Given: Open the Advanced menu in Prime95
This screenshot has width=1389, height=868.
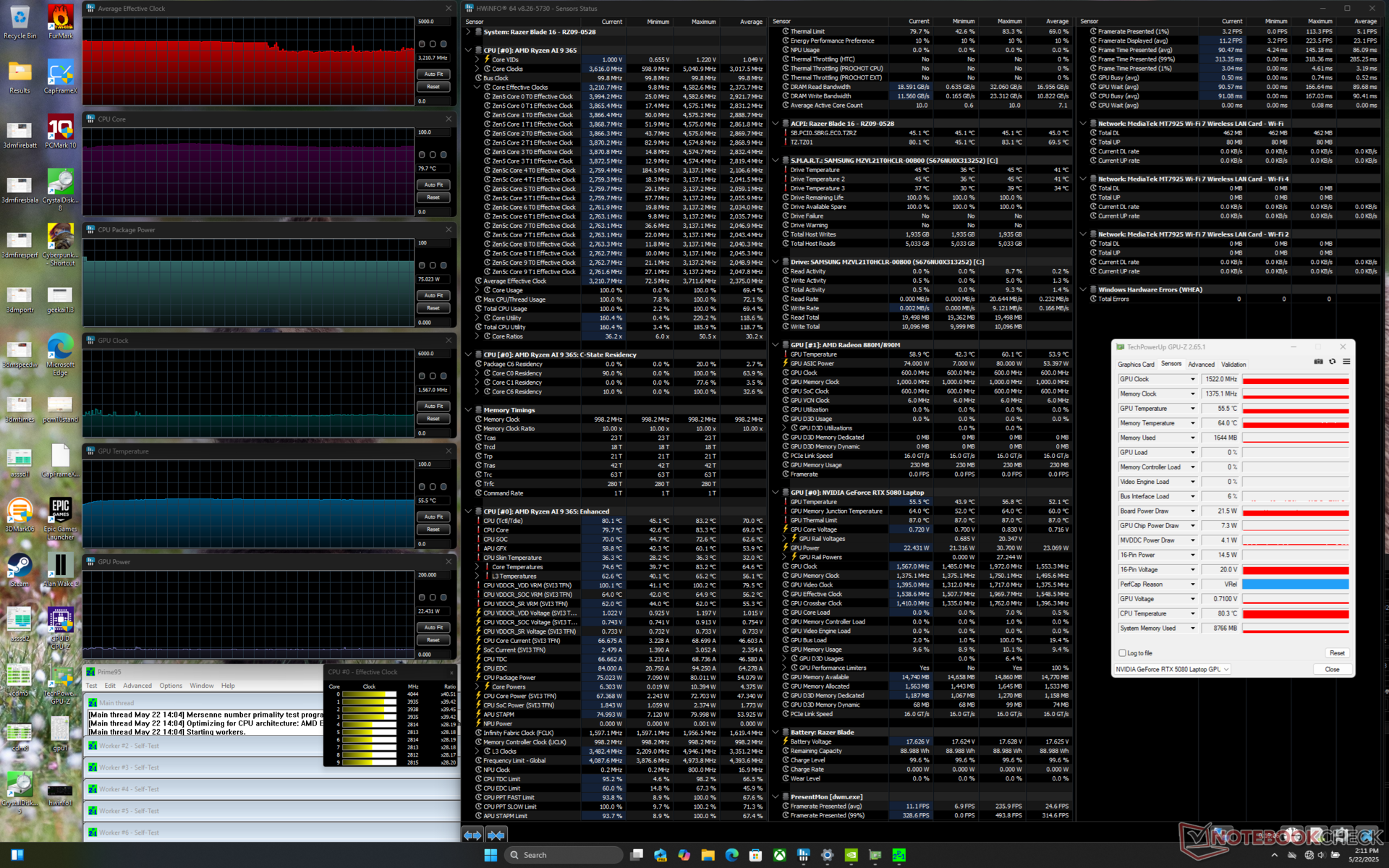Looking at the screenshot, I should point(137,686).
